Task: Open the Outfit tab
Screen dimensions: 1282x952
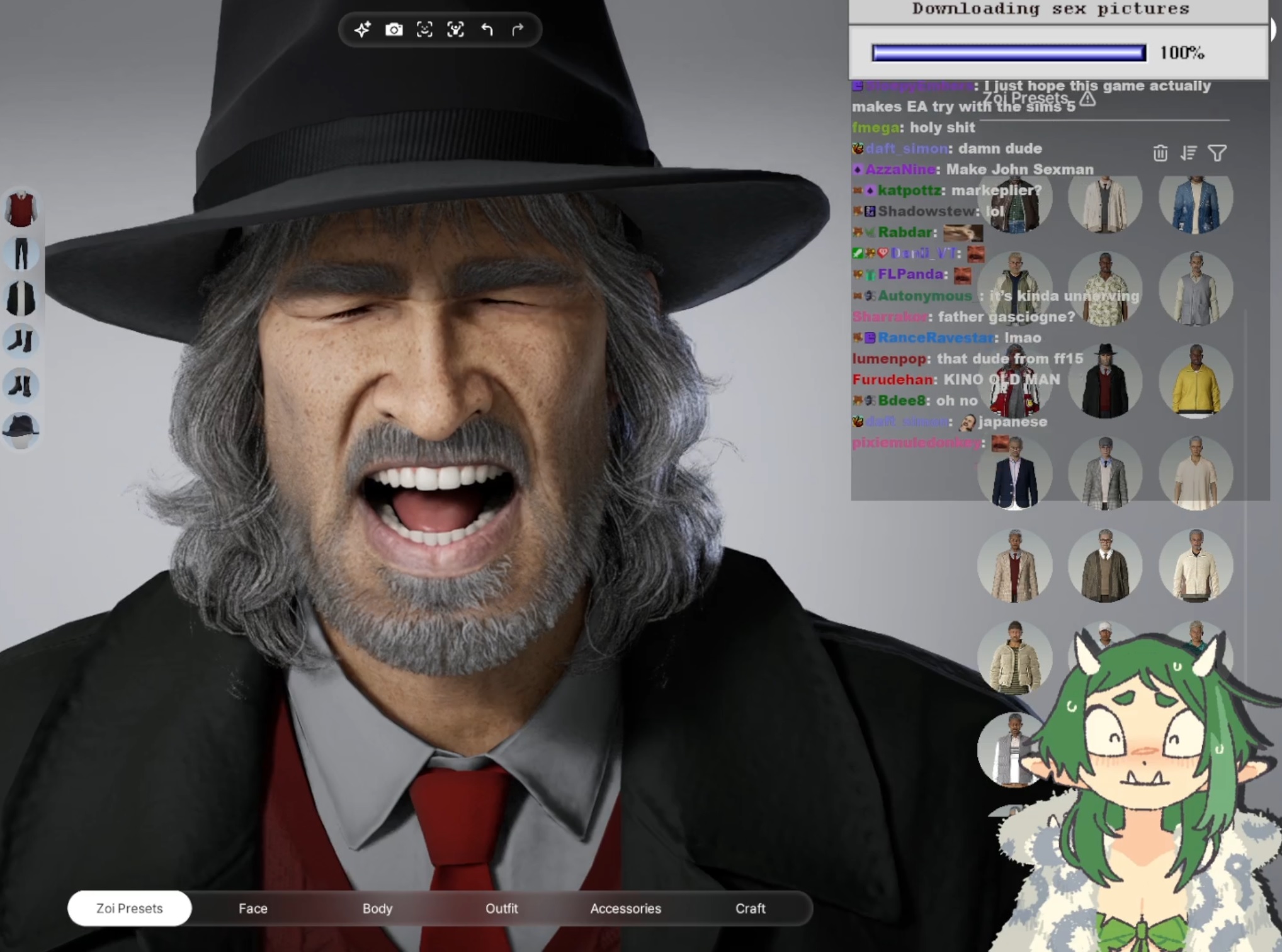Action: [501, 908]
